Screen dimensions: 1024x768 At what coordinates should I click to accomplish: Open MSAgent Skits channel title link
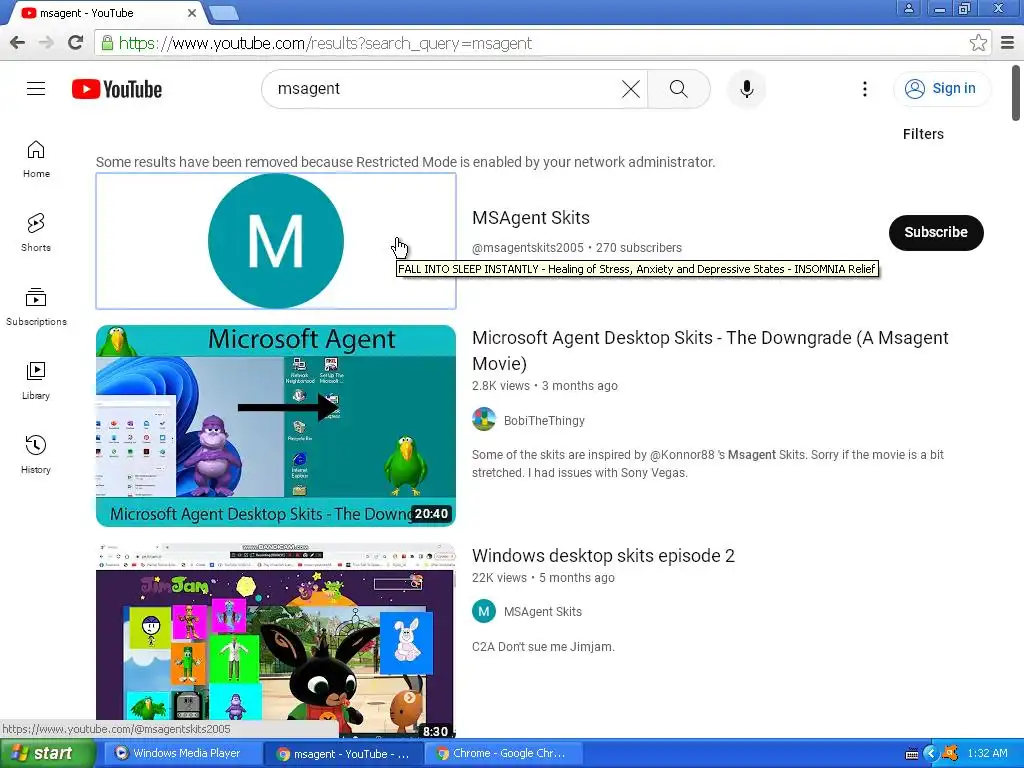click(530, 217)
